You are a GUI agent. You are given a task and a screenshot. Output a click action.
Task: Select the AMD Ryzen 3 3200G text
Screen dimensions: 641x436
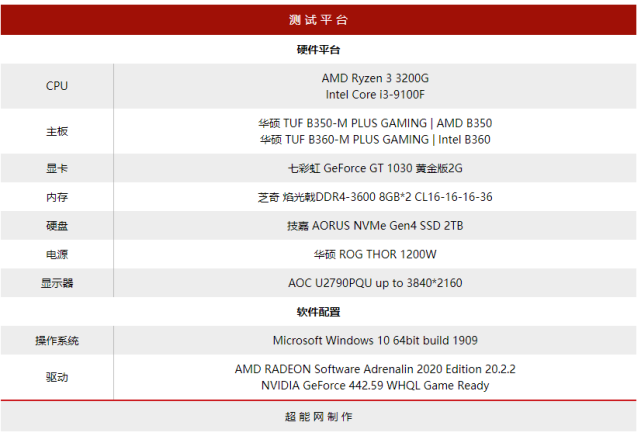pos(375,78)
